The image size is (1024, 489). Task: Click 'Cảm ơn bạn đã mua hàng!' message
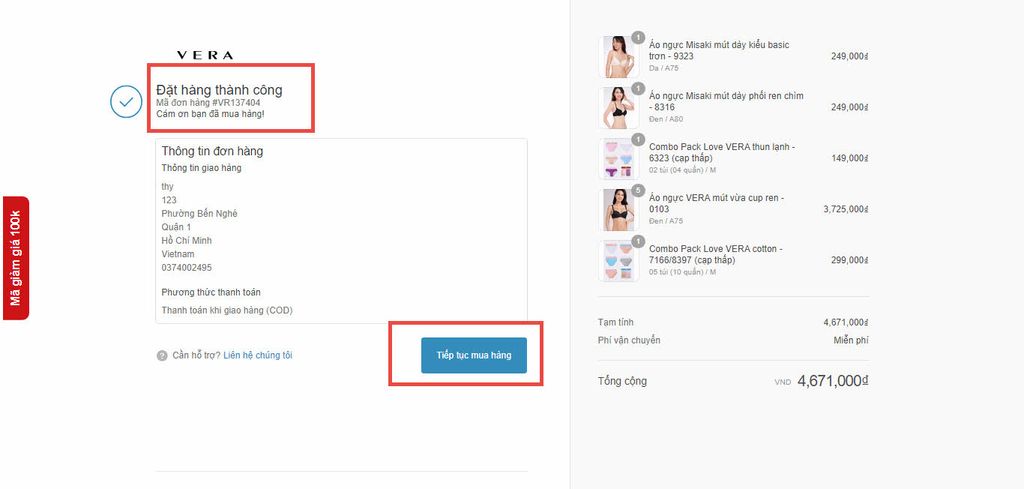click(210, 114)
